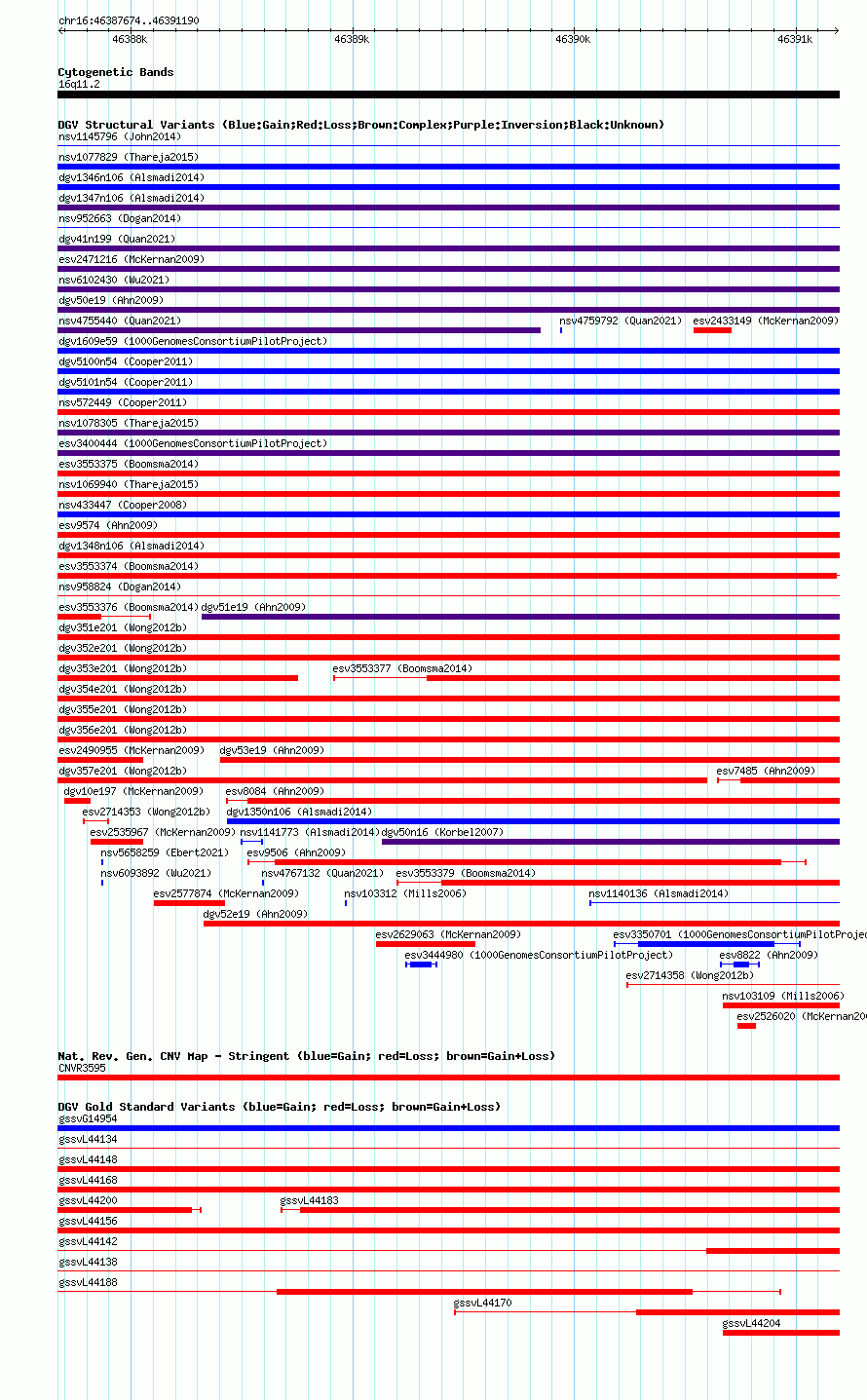867x1400 pixels.
Task: Click nsv103312 (Mills2006) label
Action: tap(405, 893)
